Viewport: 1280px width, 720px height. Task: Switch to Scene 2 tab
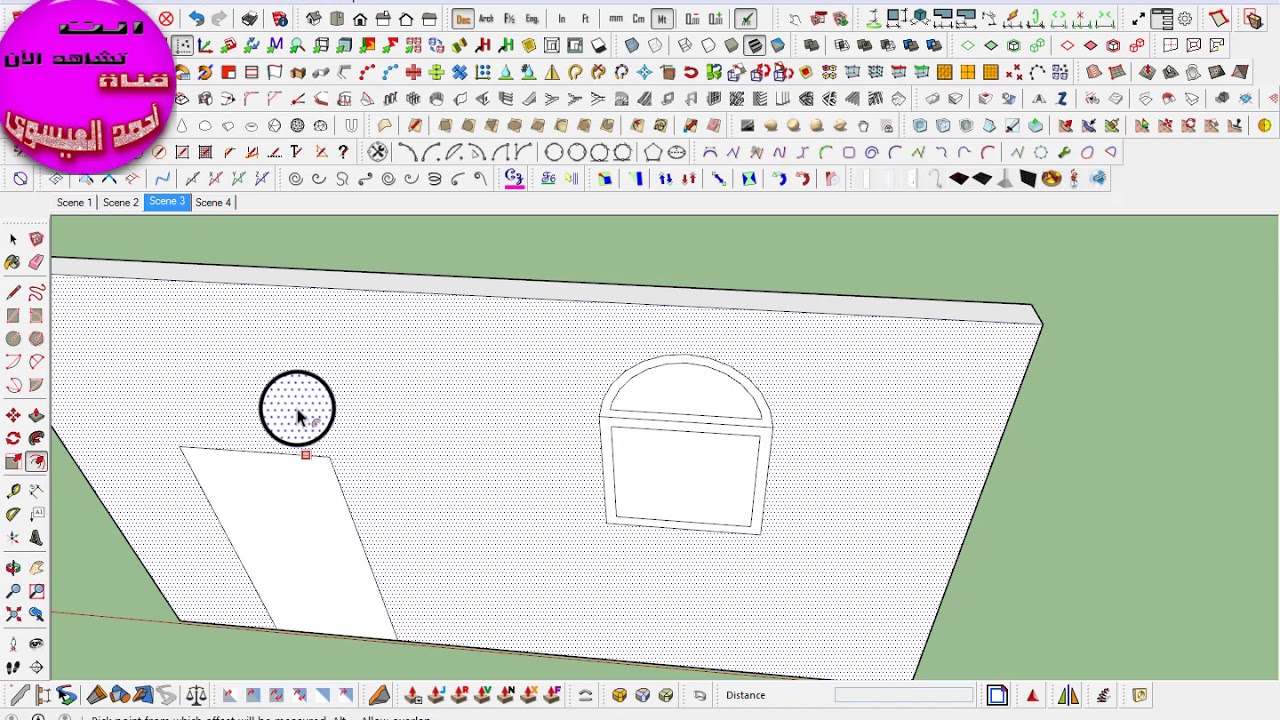coord(121,202)
